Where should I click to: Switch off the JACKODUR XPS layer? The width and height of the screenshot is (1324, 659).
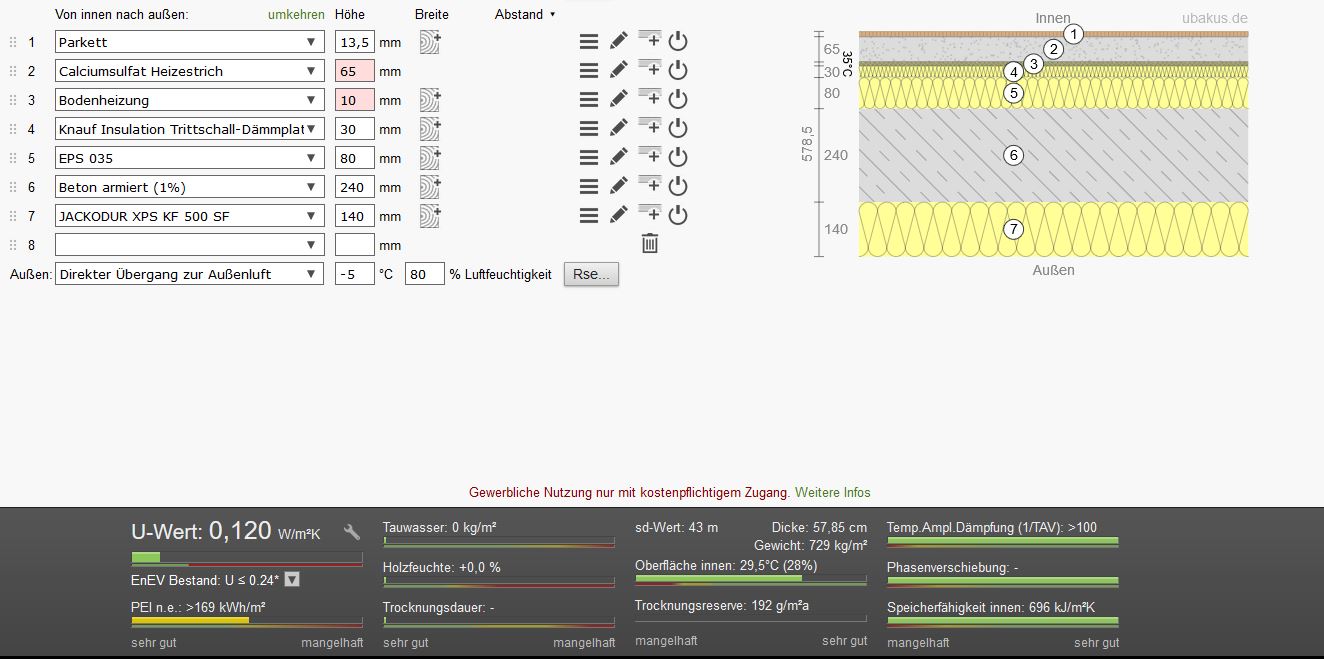point(678,215)
